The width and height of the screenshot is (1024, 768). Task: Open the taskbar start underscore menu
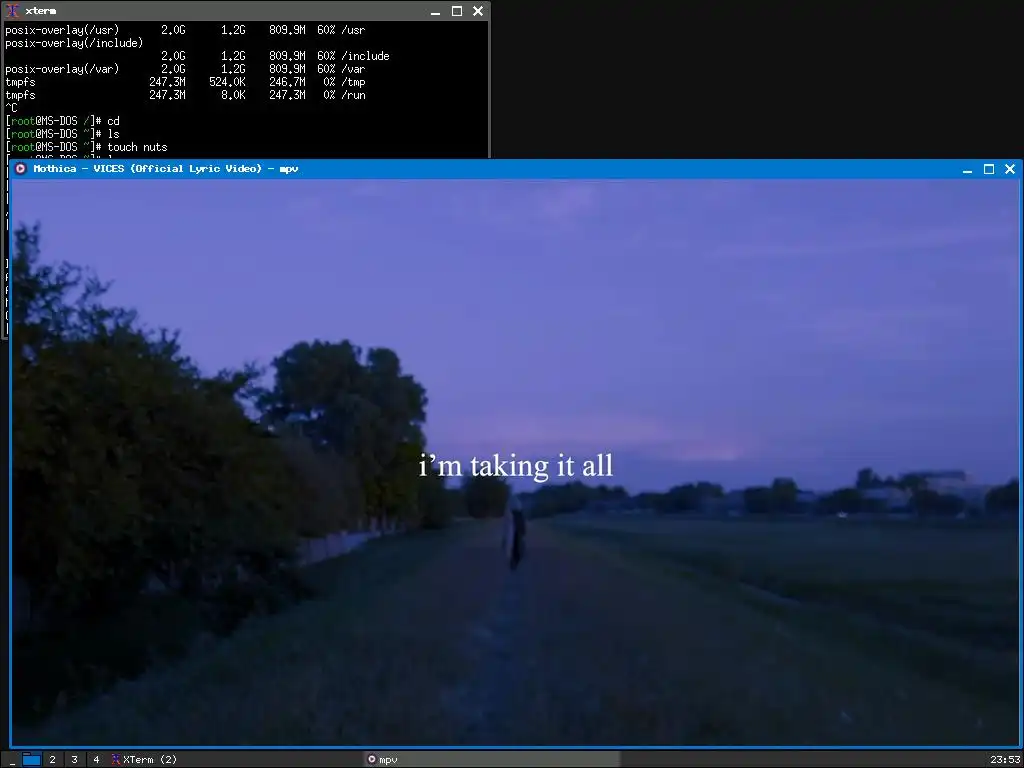pos(12,760)
